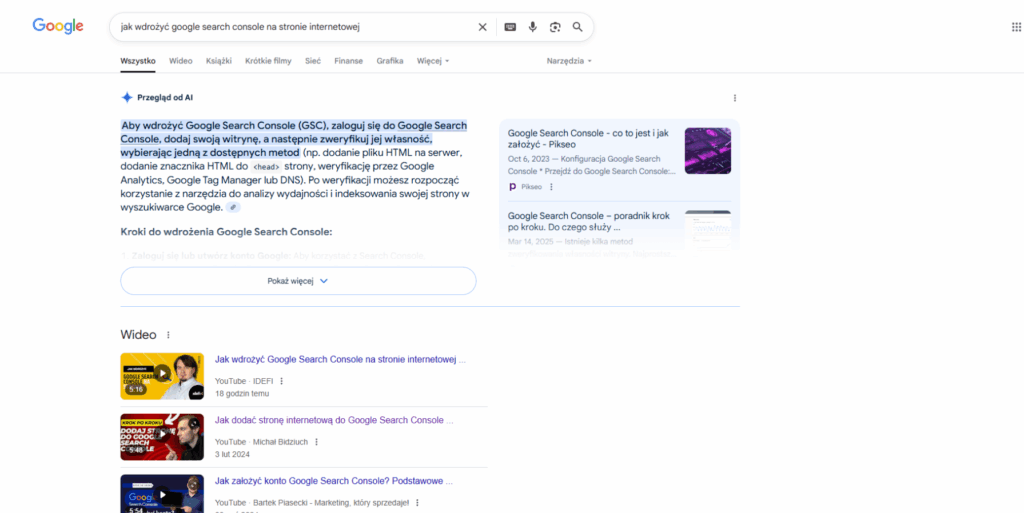The image size is (1024, 513).
Task: Open Pikseo article 'co to jest i jak założyć'
Action: pyautogui.click(x=588, y=138)
